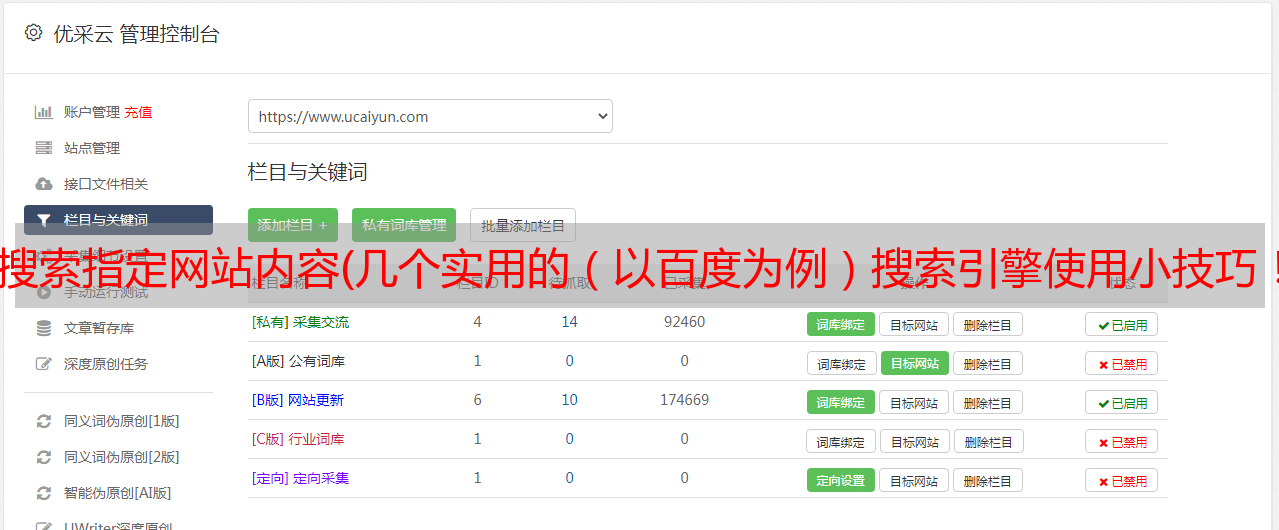Click the refresh icon beside 同义词伪原创[1版]

tap(44, 421)
